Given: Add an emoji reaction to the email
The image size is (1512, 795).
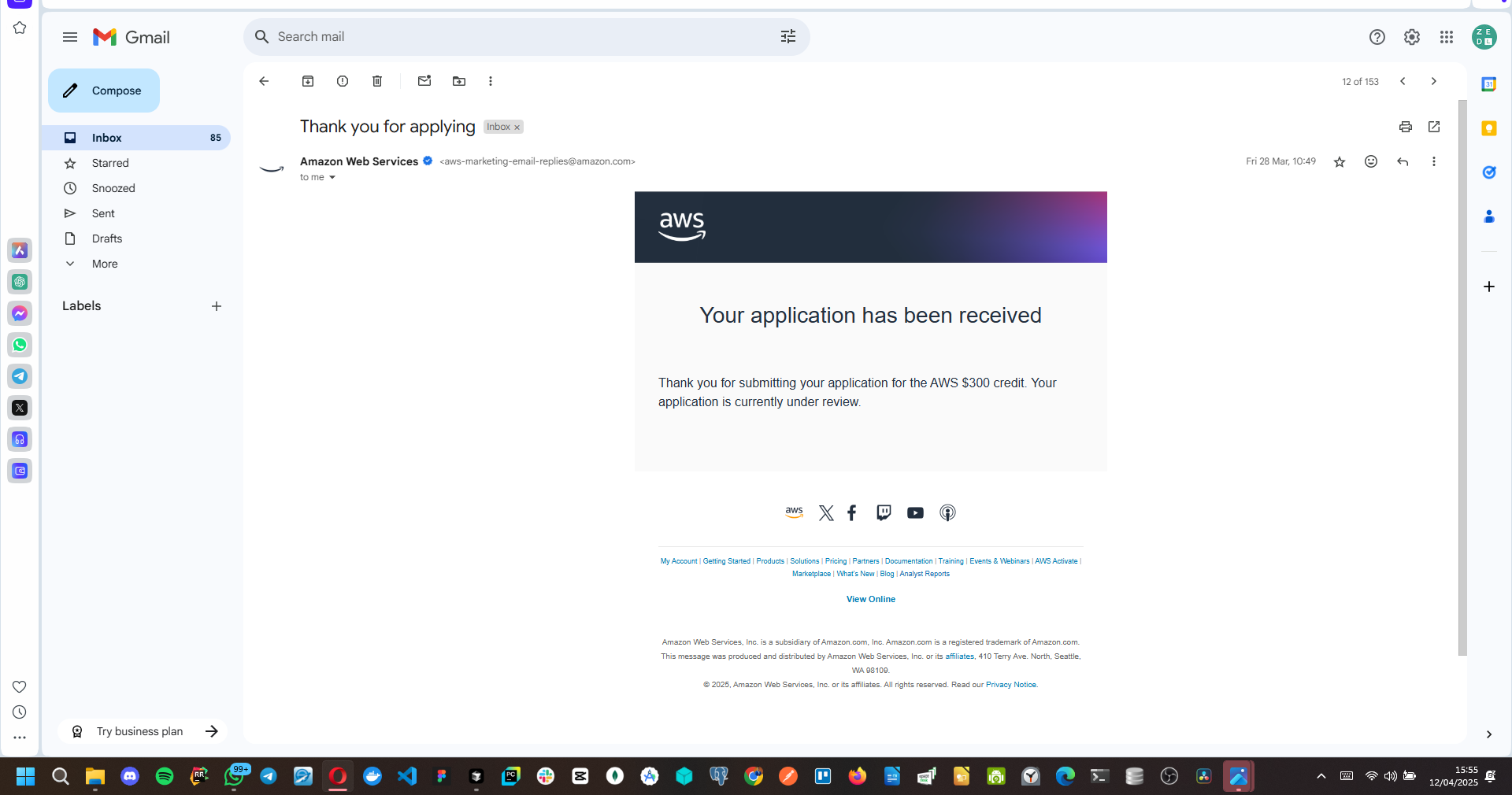Looking at the screenshot, I should pyautogui.click(x=1371, y=161).
